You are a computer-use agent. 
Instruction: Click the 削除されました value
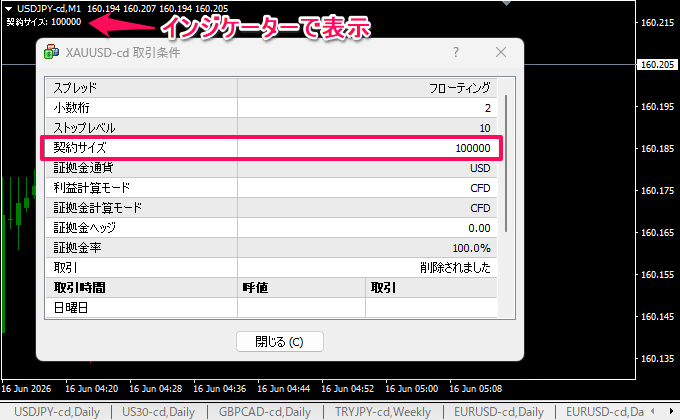455,267
